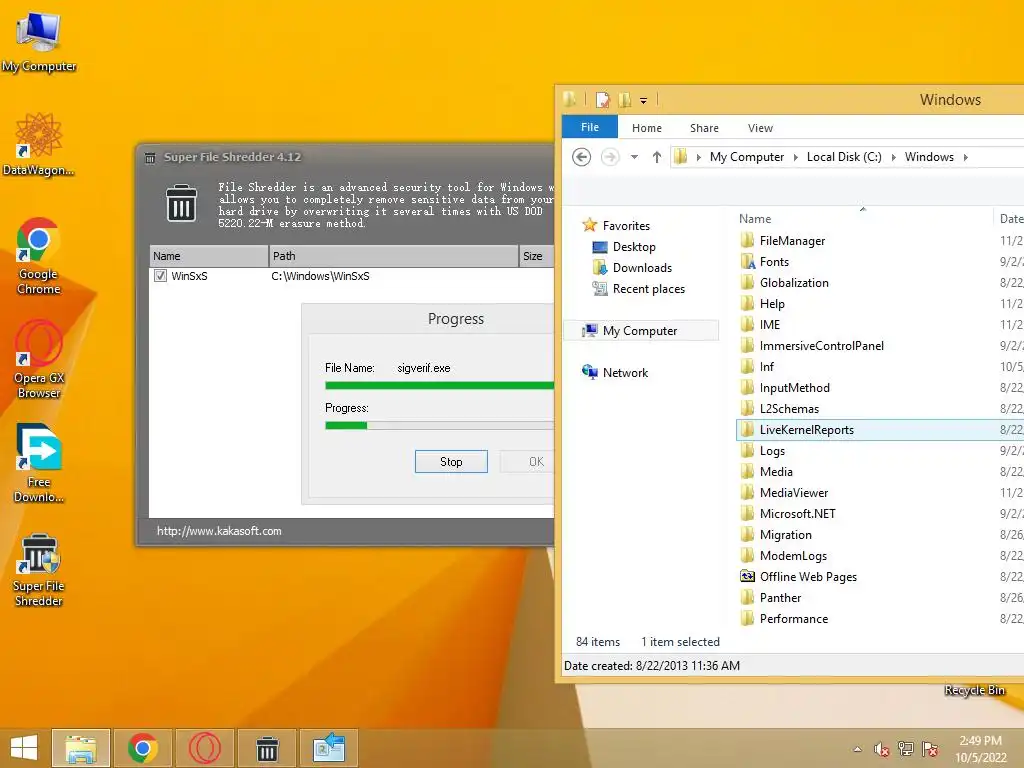Expand breadcrumb arrow after Local Disk (C:)
The width and height of the screenshot is (1024, 768).
point(893,157)
